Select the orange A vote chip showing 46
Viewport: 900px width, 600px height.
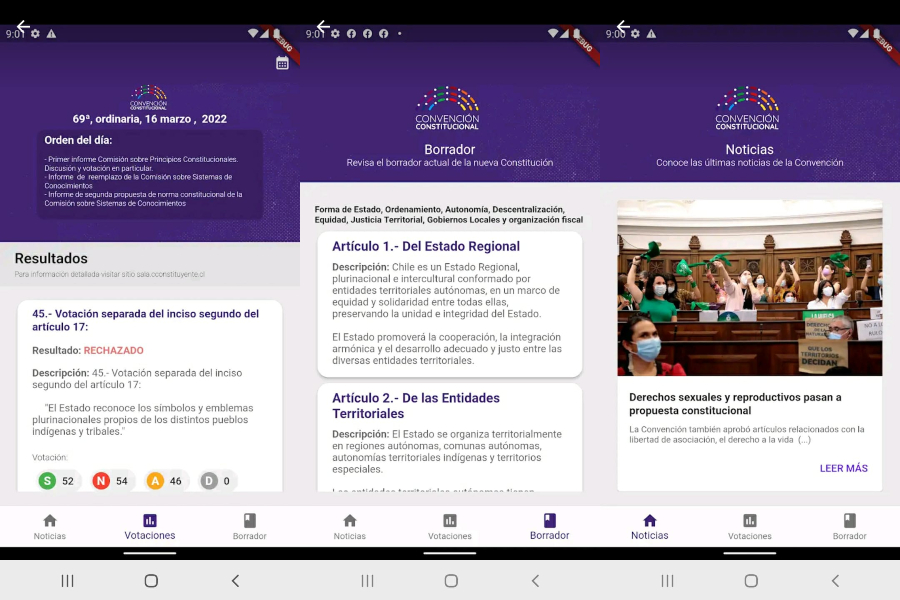coord(165,481)
